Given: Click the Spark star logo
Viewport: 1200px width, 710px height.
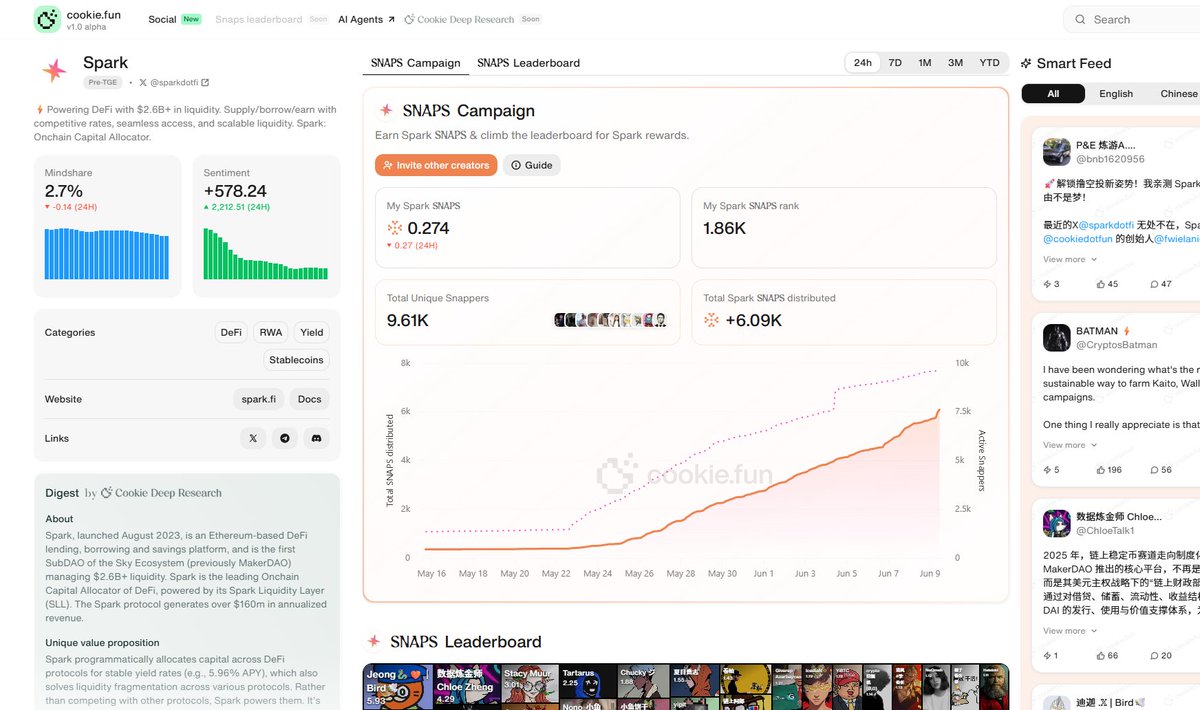Looking at the screenshot, I should point(54,70).
